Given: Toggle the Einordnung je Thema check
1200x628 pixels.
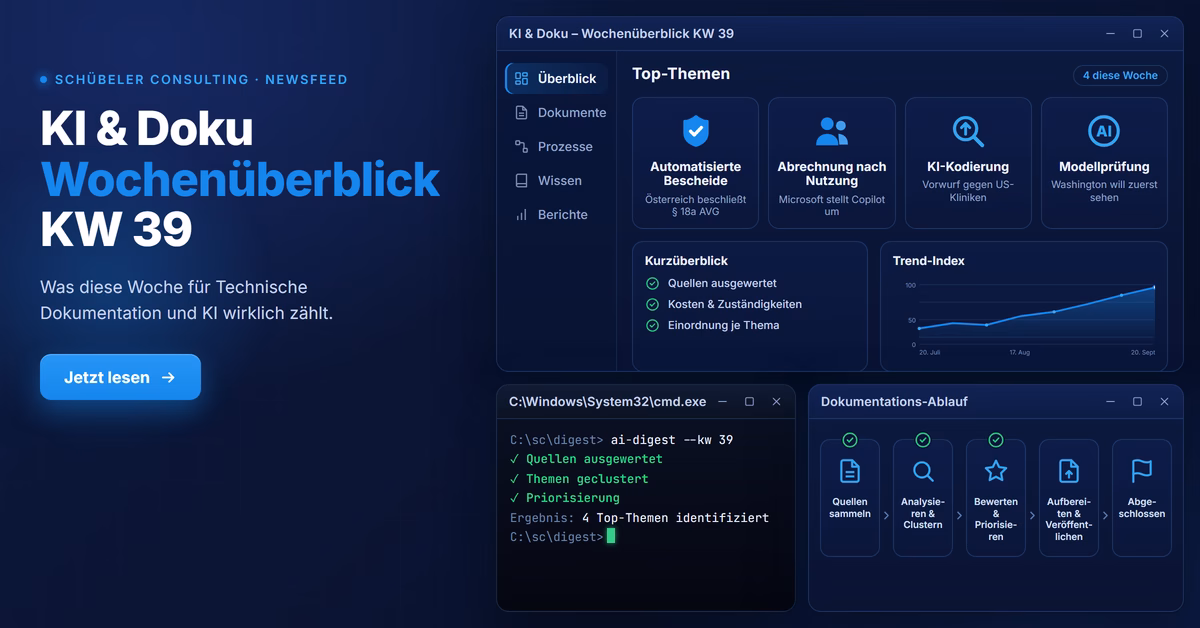Looking at the screenshot, I should tap(652, 325).
